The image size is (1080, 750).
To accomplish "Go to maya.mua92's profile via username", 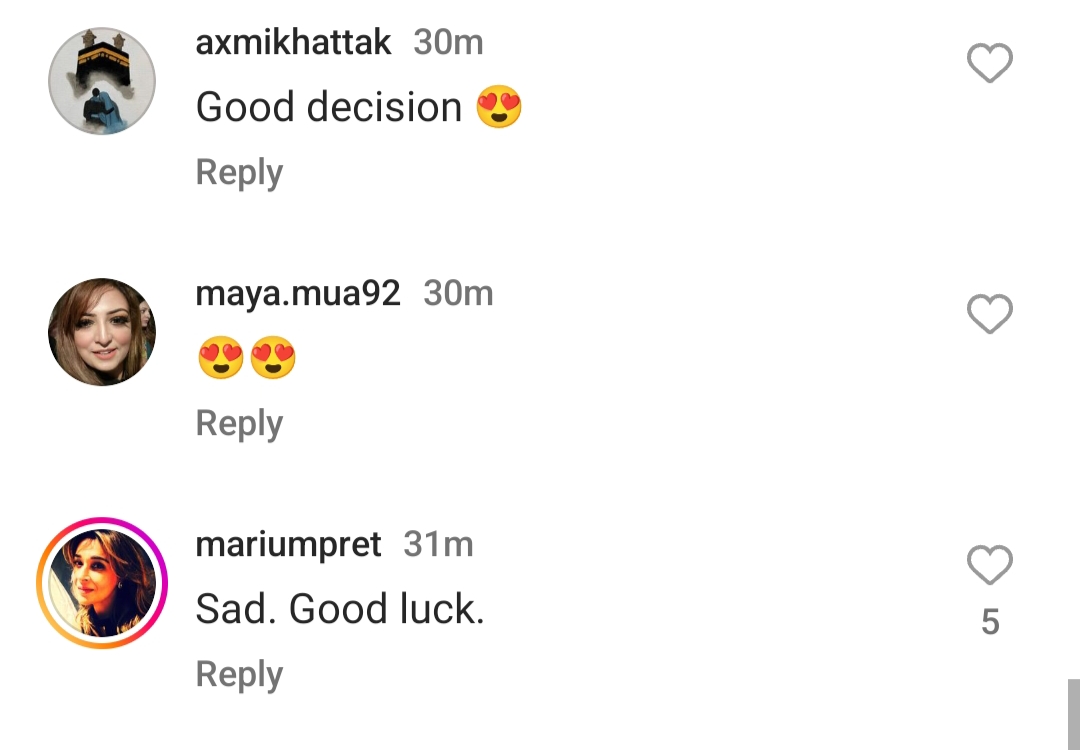I will point(298,294).
